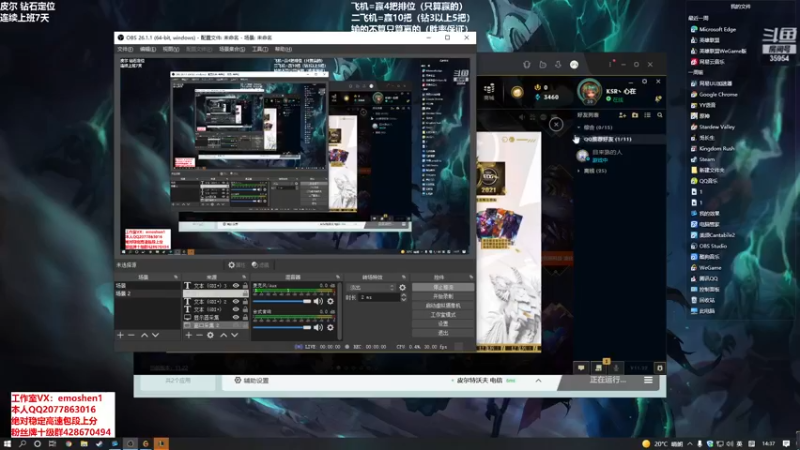Open Windows Start button
This screenshot has height=450, width=800.
tap(7, 444)
